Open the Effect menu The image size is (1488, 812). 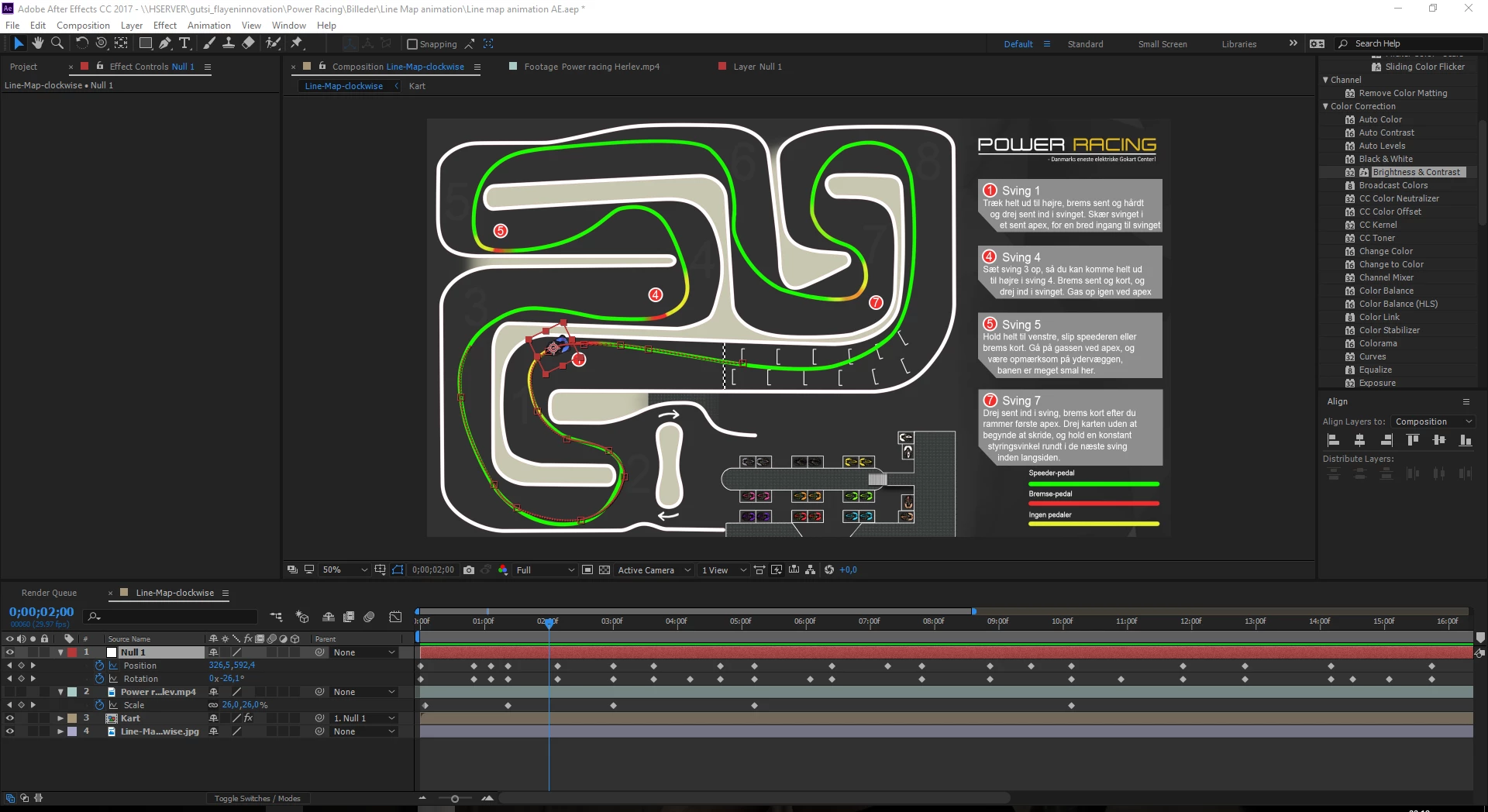165,26
